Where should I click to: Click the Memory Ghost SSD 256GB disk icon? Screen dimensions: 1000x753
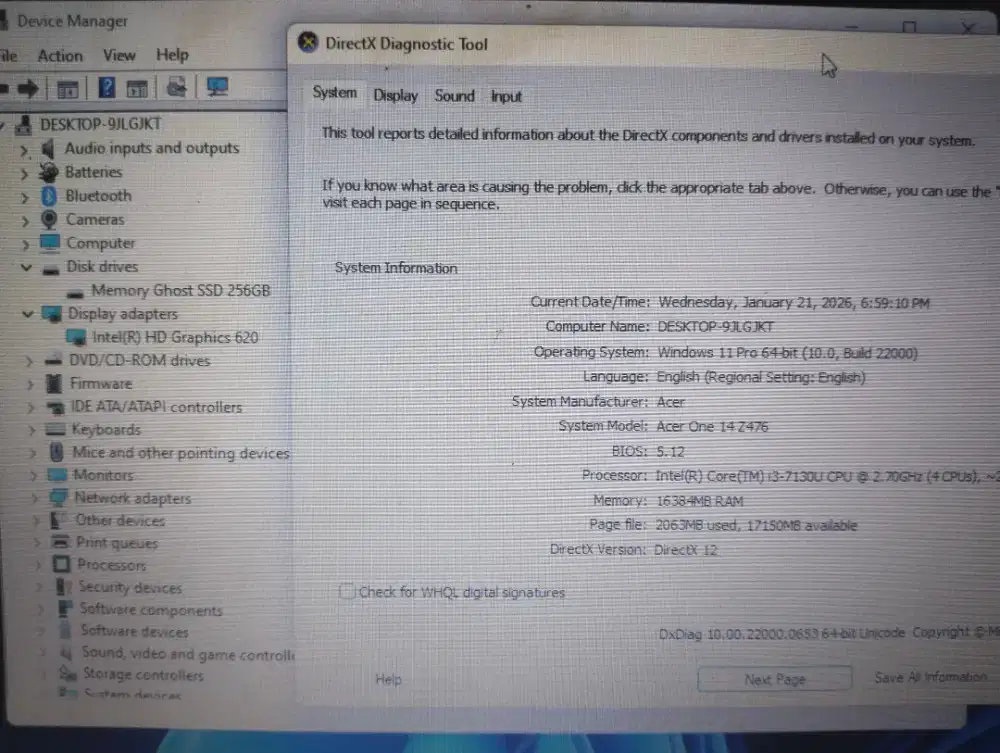click(74, 290)
